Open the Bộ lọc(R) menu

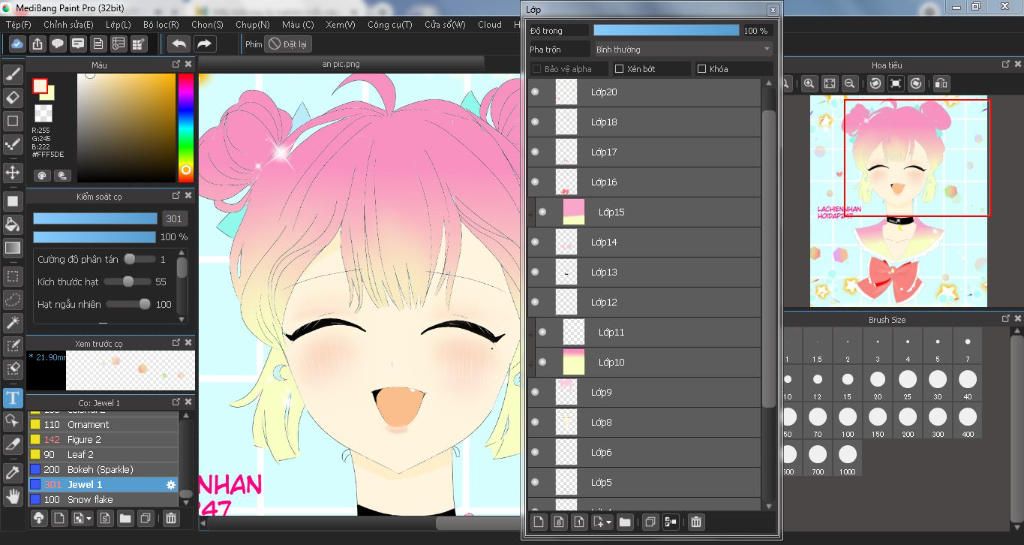pos(161,25)
